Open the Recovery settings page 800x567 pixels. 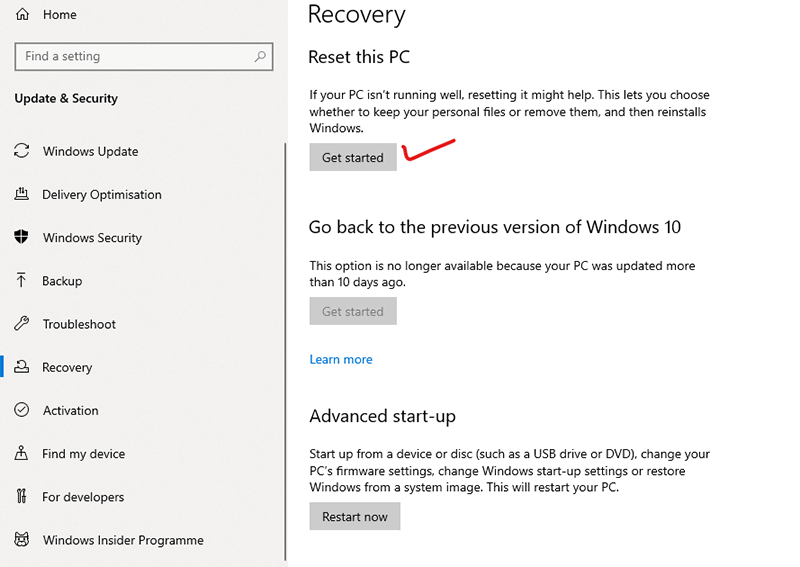(x=67, y=367)
